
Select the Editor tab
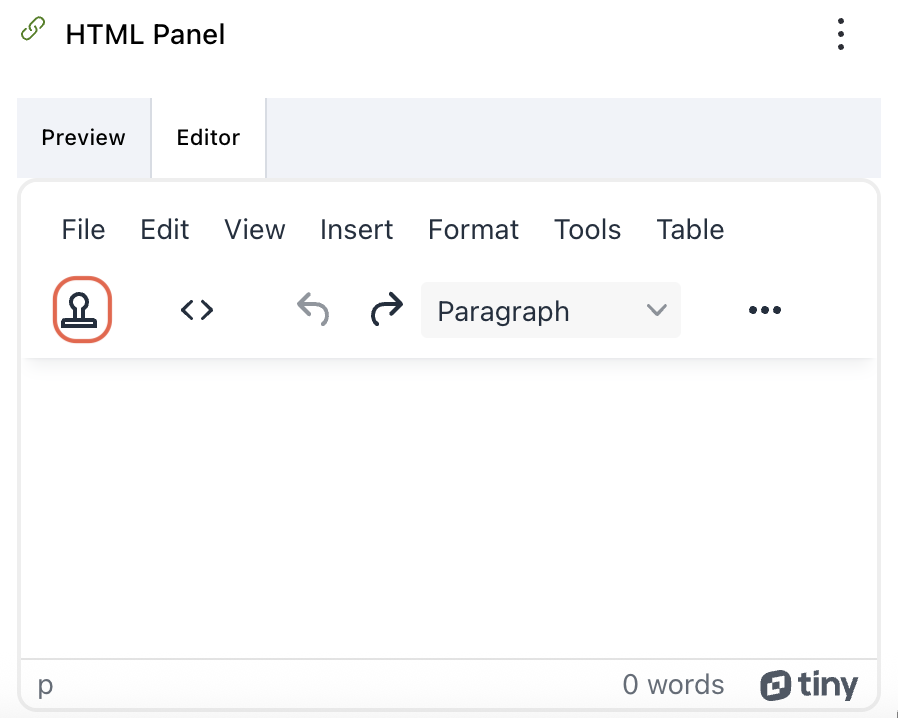click(207, 137)
